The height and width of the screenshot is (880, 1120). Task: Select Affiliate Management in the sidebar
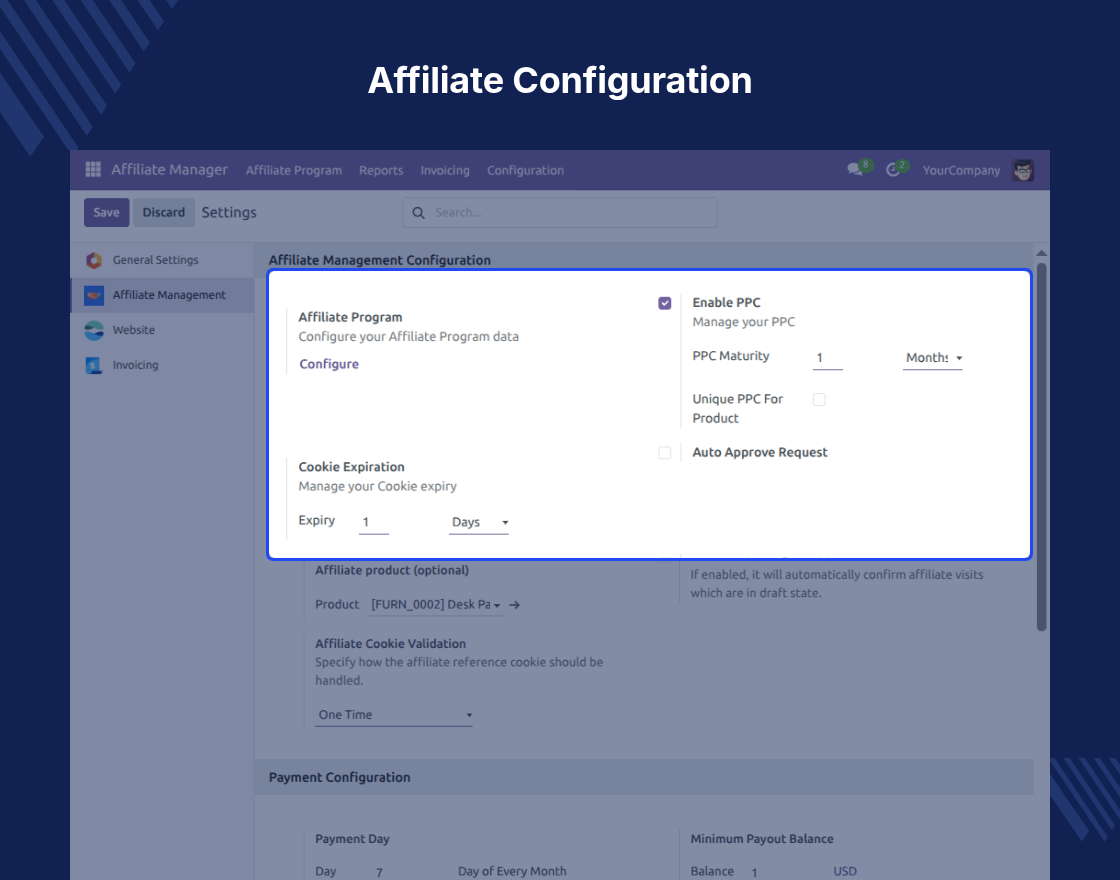[162, 295]
